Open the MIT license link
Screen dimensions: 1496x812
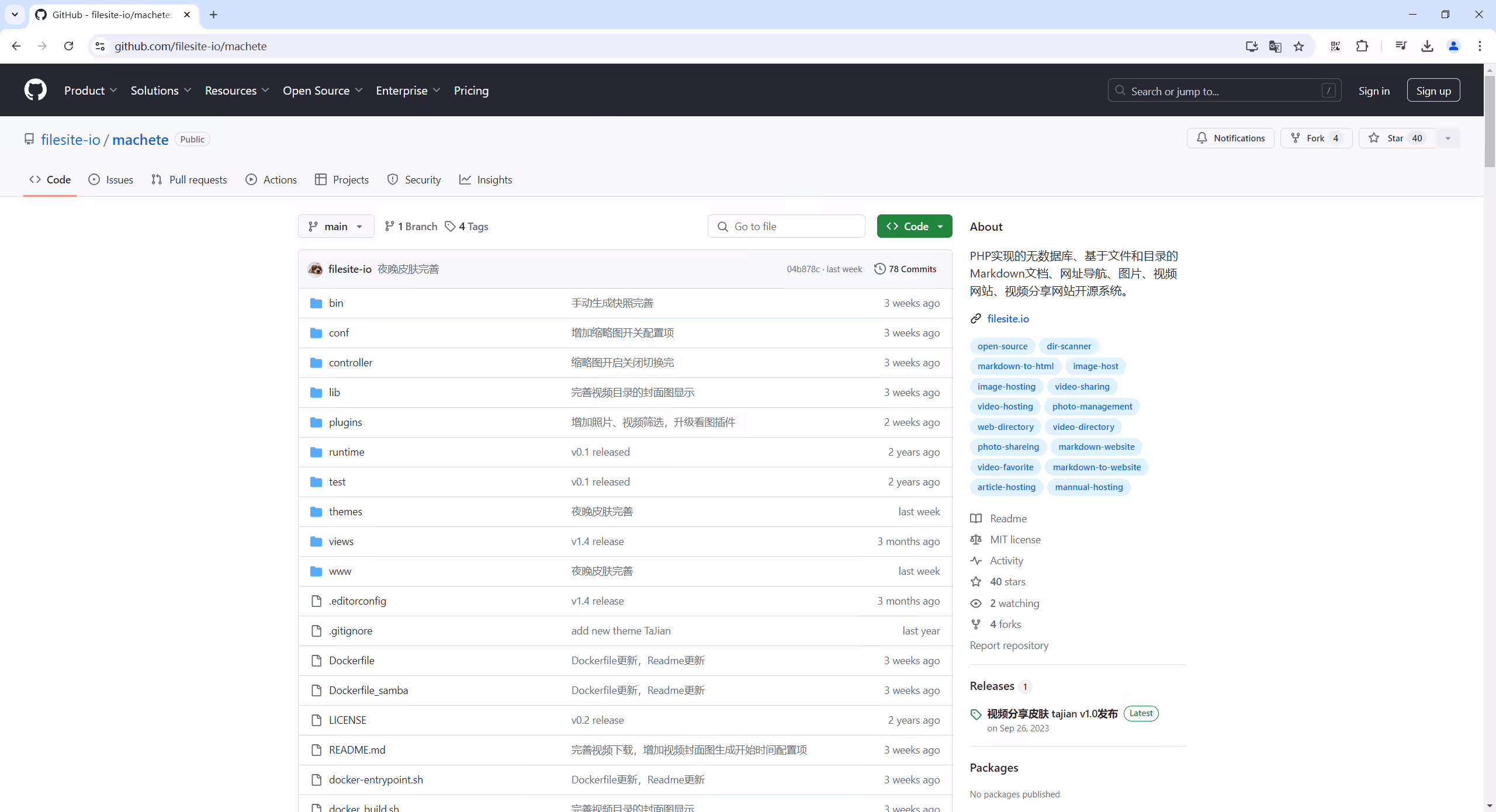tap(1016, 539)
